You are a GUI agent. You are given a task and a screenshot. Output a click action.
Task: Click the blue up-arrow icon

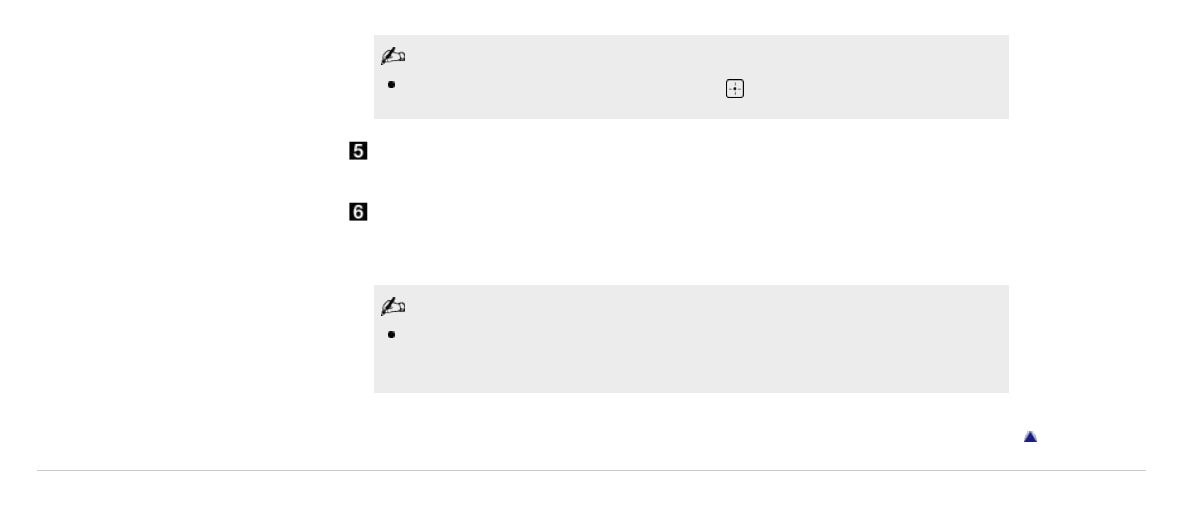1030,437
